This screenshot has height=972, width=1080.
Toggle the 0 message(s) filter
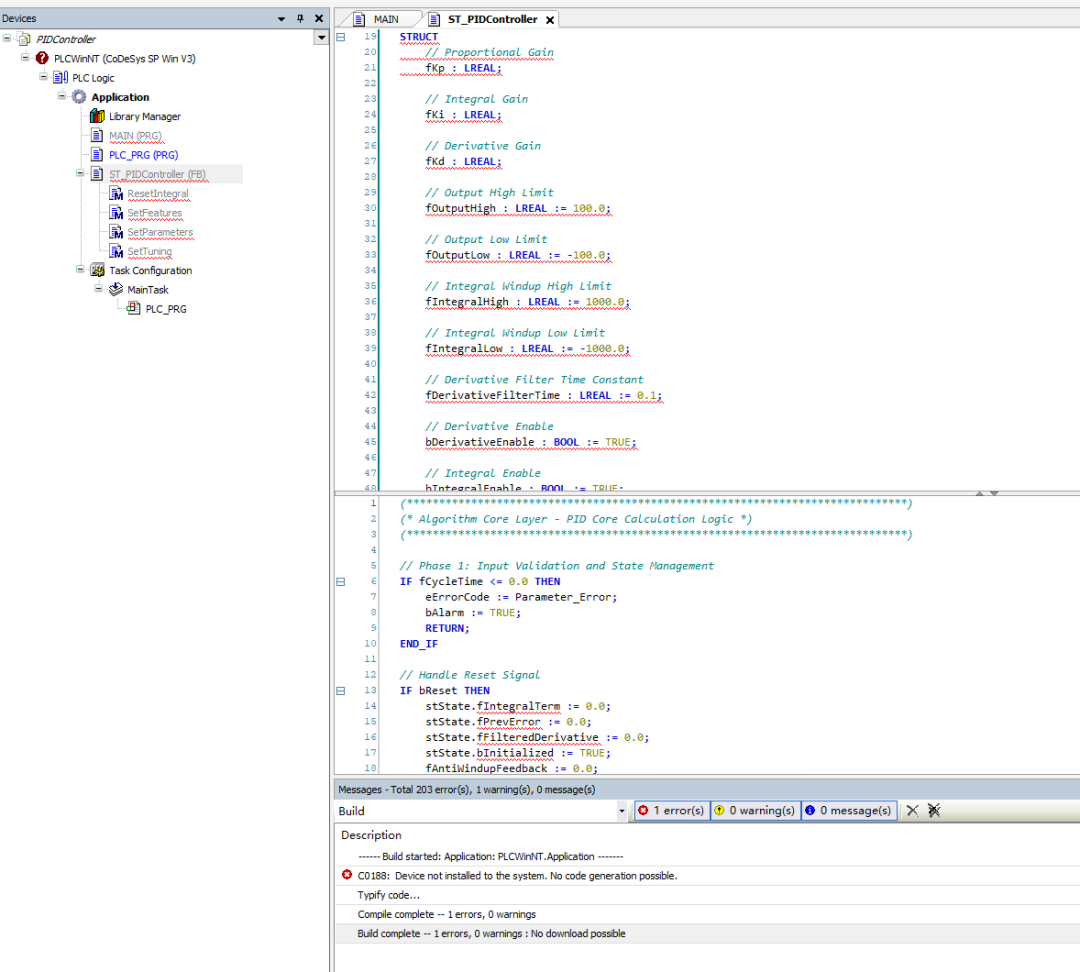(848, 811)
